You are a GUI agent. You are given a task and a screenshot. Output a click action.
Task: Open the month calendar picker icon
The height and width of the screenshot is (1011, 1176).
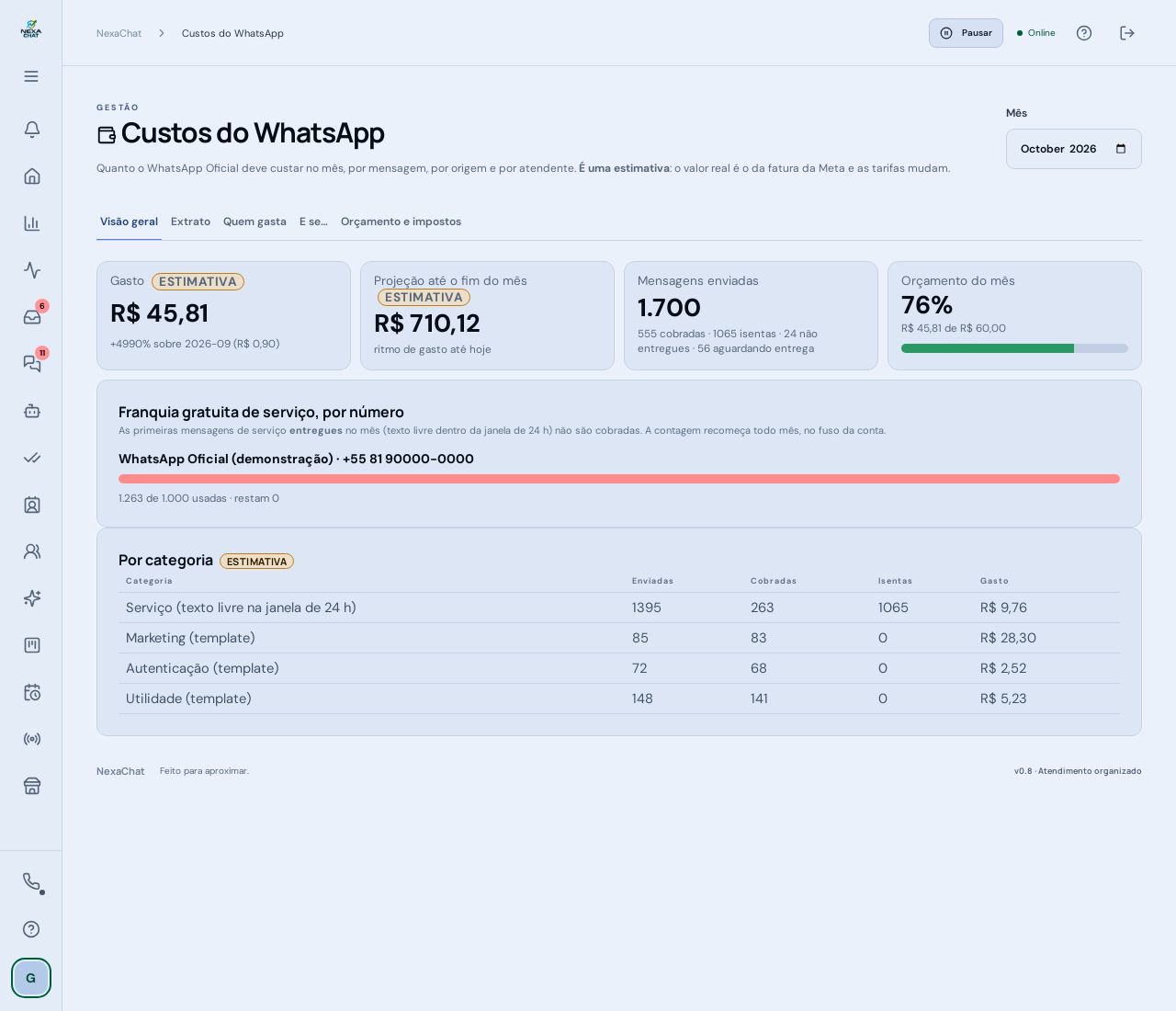(x=1121, y=149)
